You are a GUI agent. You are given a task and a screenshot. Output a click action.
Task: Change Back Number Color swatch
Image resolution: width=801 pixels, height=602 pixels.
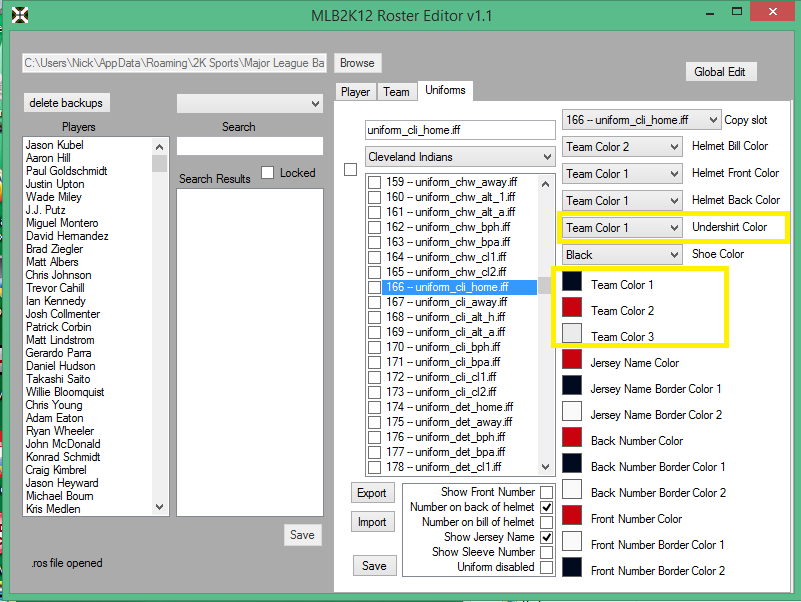coord(572,437)
